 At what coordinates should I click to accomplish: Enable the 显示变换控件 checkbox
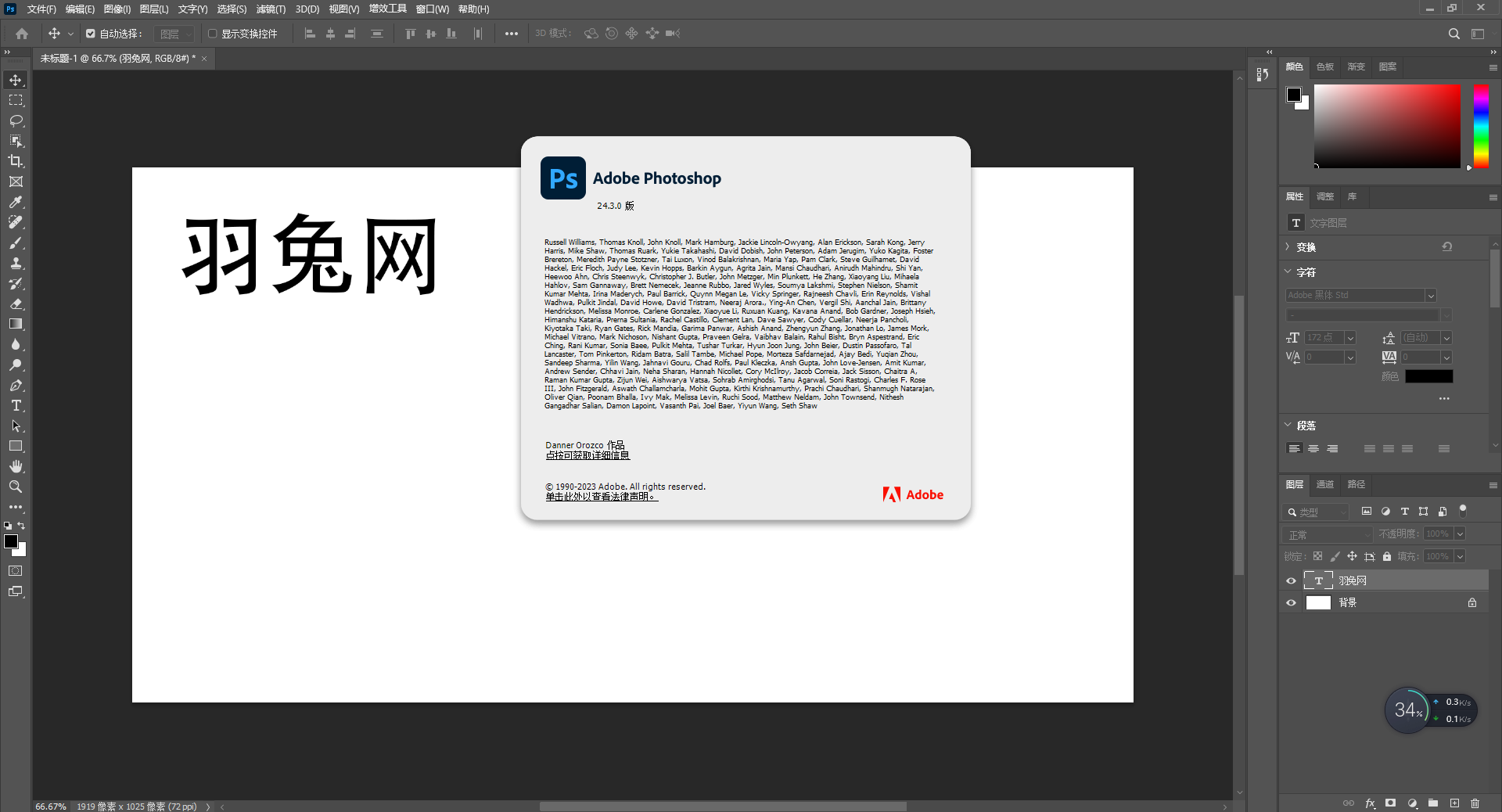(x=212, y=34)
